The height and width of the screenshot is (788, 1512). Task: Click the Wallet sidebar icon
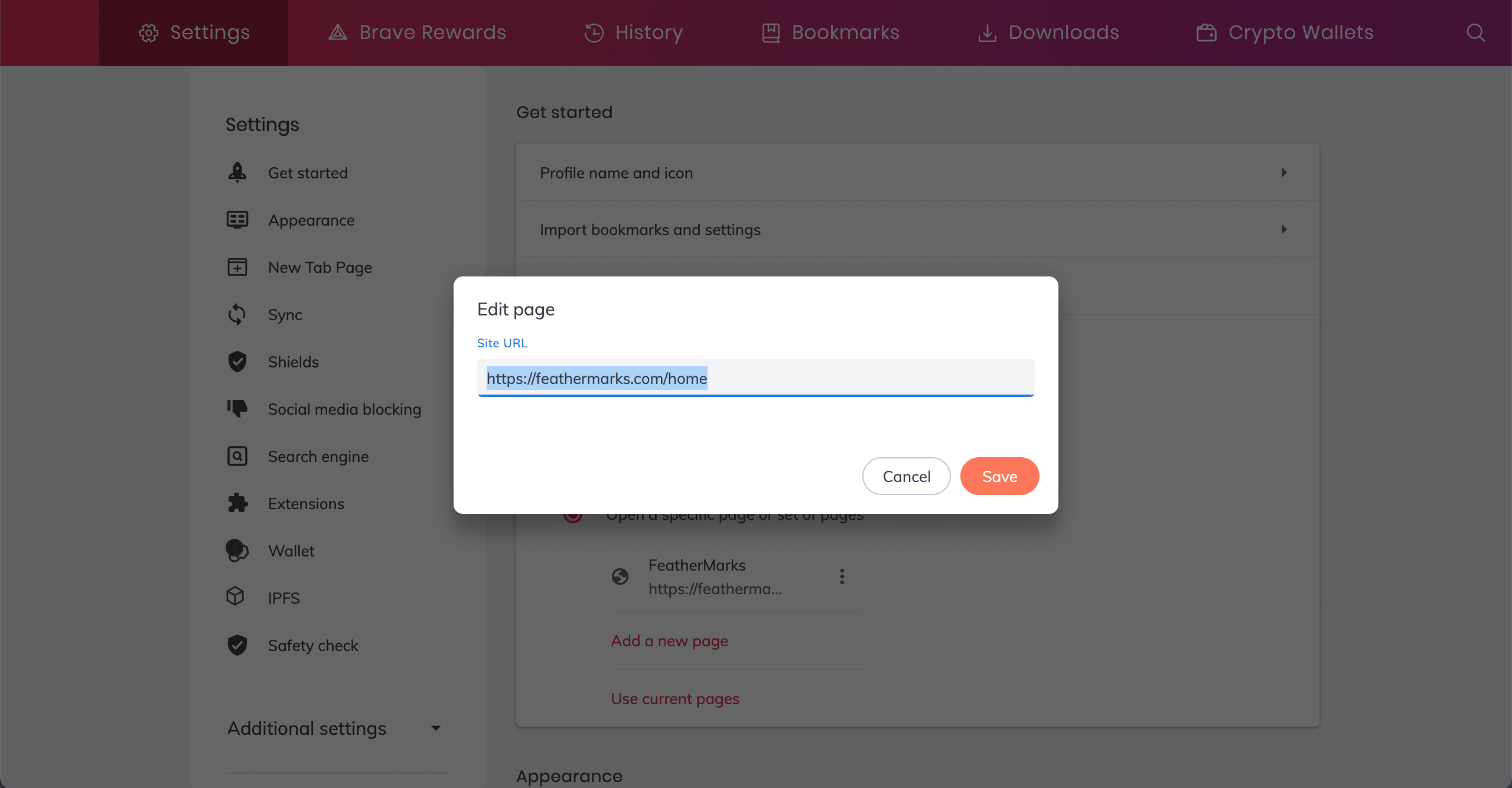237,551
